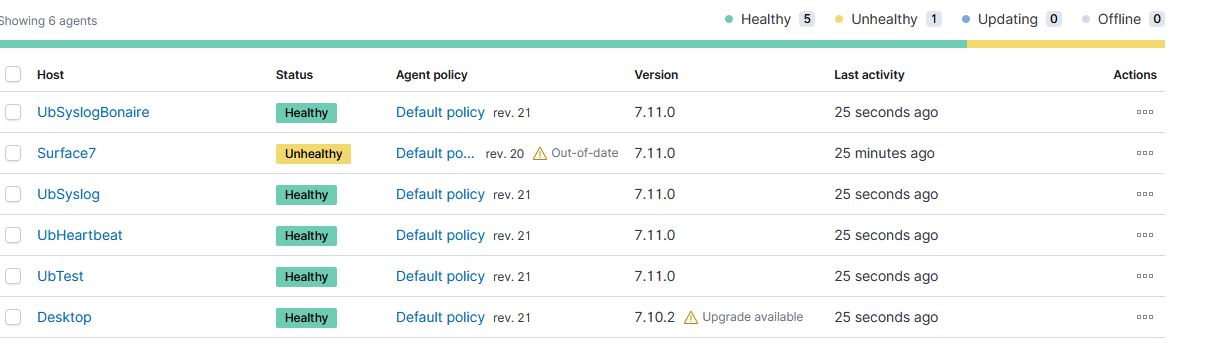The width and height of the screenshot is (1219, 360).
Task: Open actions menu for UbHeartbeat row
Action: (1145, 235)
